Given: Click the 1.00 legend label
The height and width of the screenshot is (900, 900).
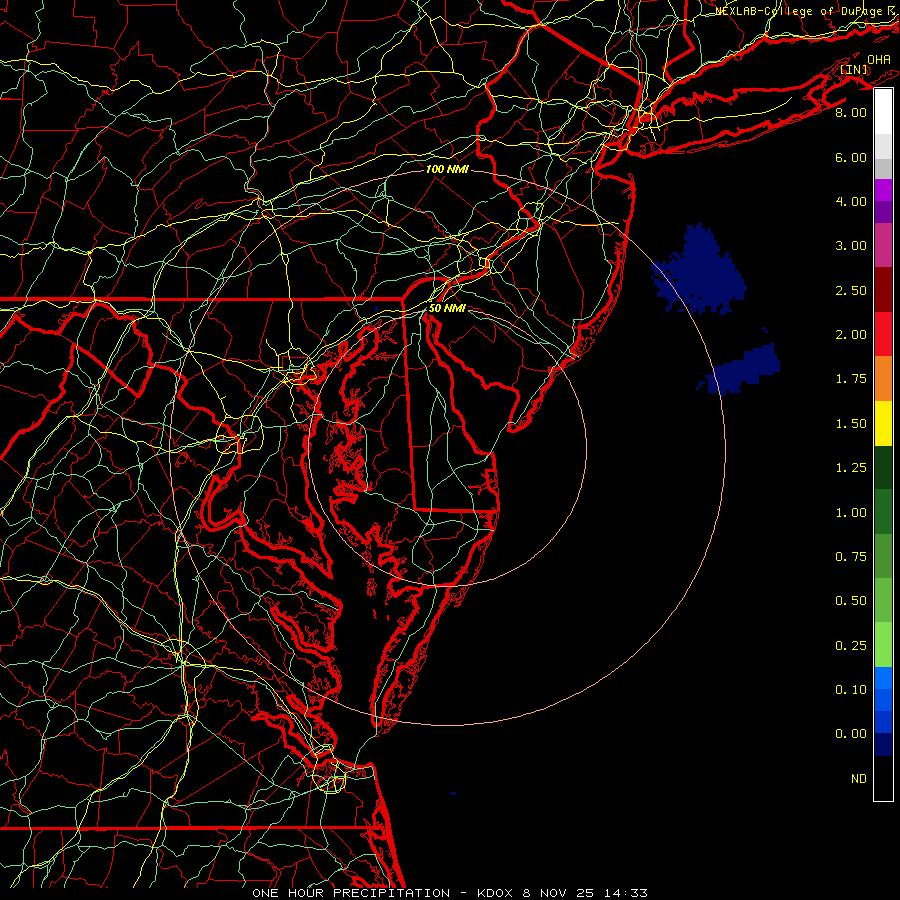Looking at the screenshot, I should click(851, 513).
